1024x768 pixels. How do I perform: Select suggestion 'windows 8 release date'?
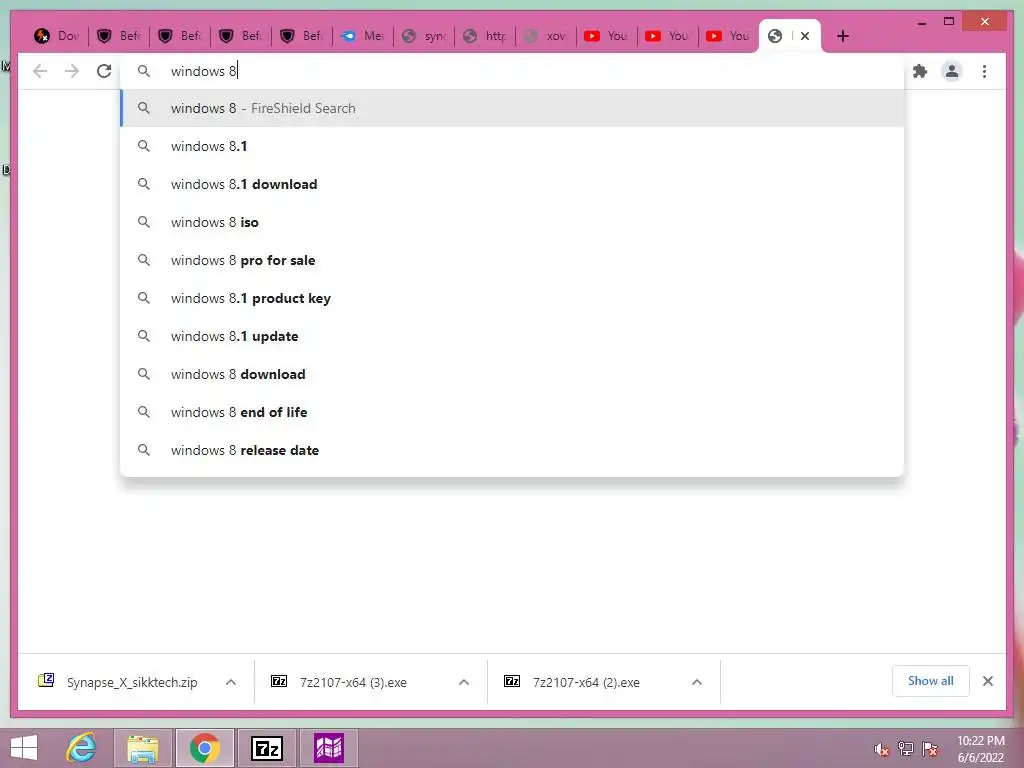(513, 449)
